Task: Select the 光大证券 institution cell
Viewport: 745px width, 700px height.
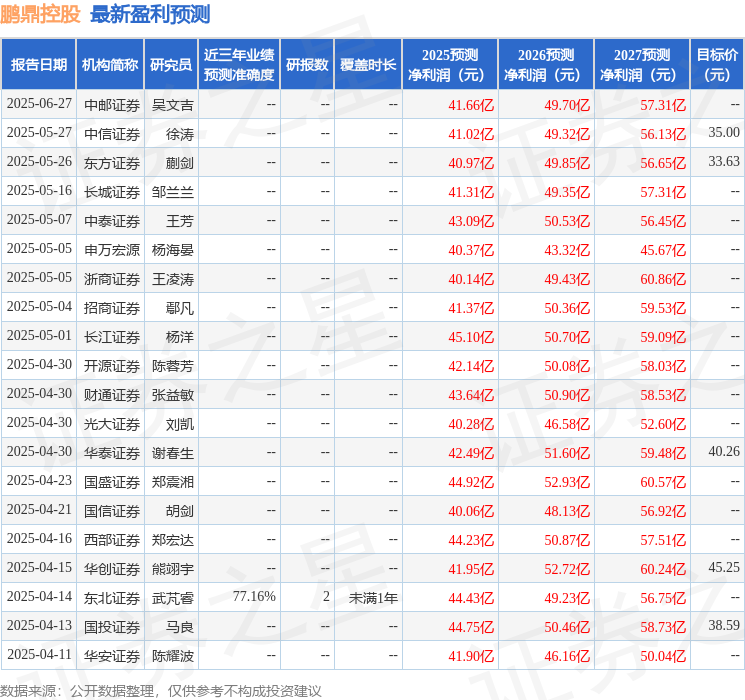Action: 112,424
